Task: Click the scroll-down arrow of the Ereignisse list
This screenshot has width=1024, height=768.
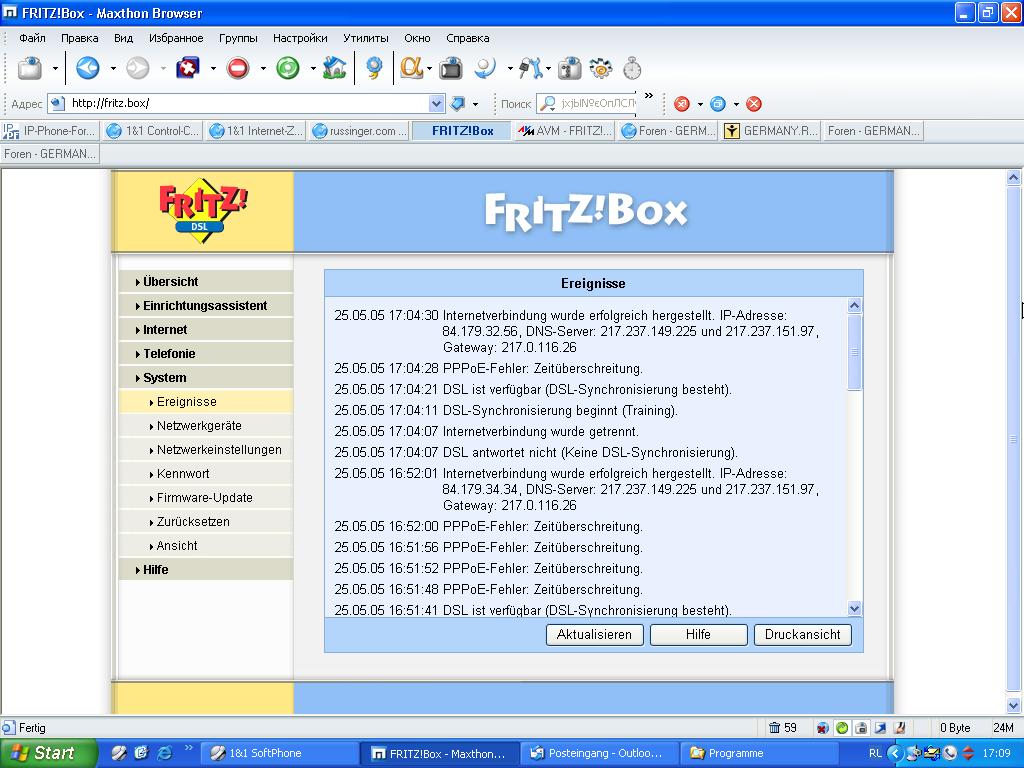Action: [854, 609]
